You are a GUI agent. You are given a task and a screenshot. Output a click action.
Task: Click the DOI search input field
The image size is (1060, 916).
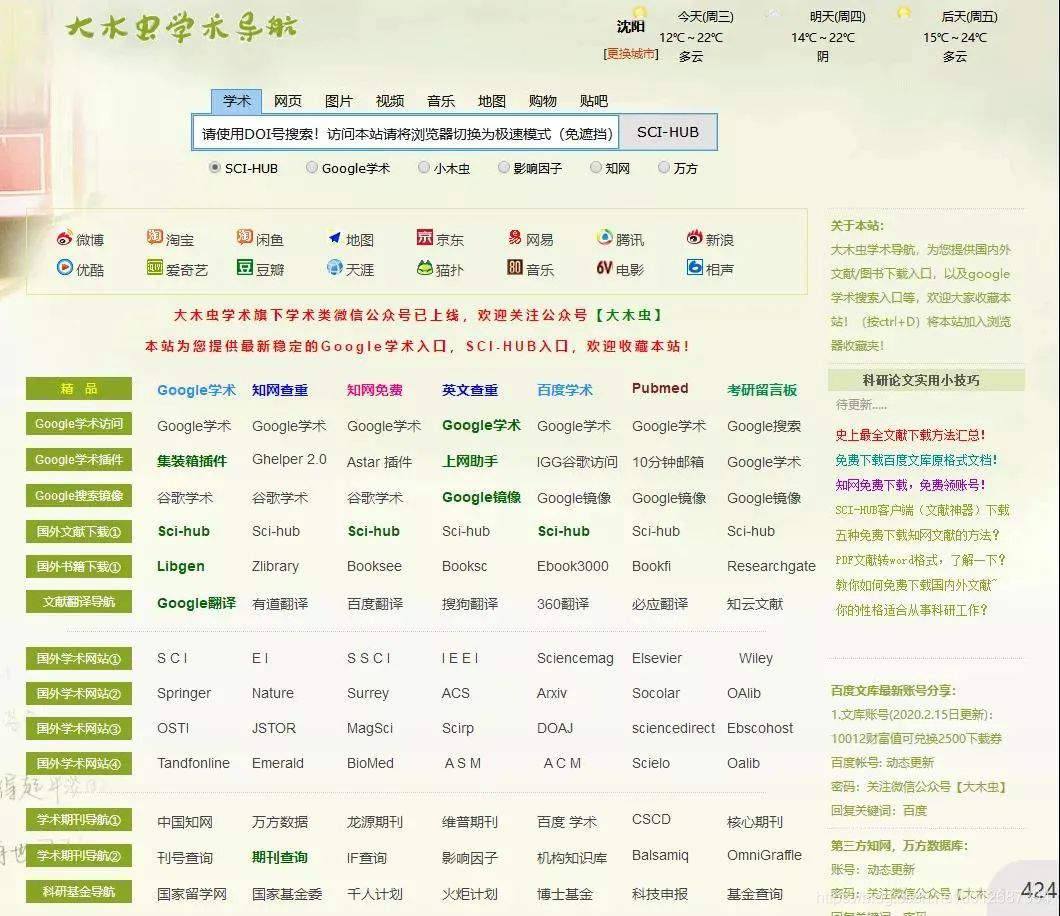tap(406, 133)
